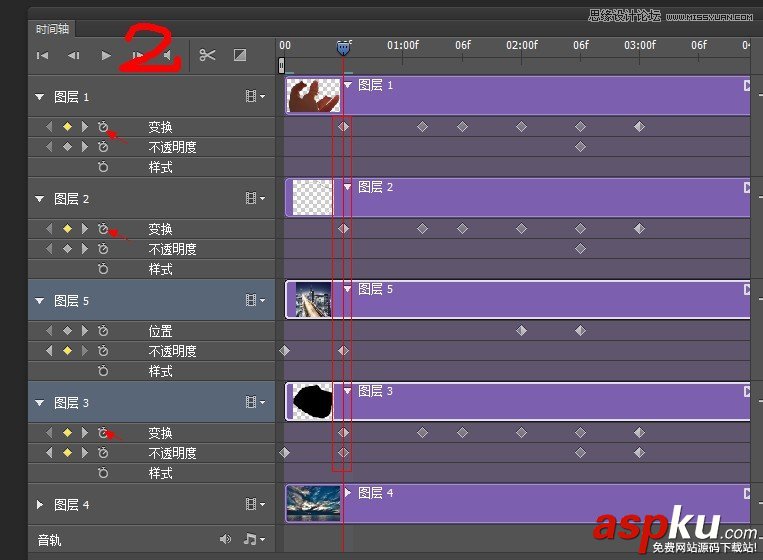Toggle 图层 1 变换 stopwatch
Viewport: 763px width, 560px height.
(x=103, y=127)
